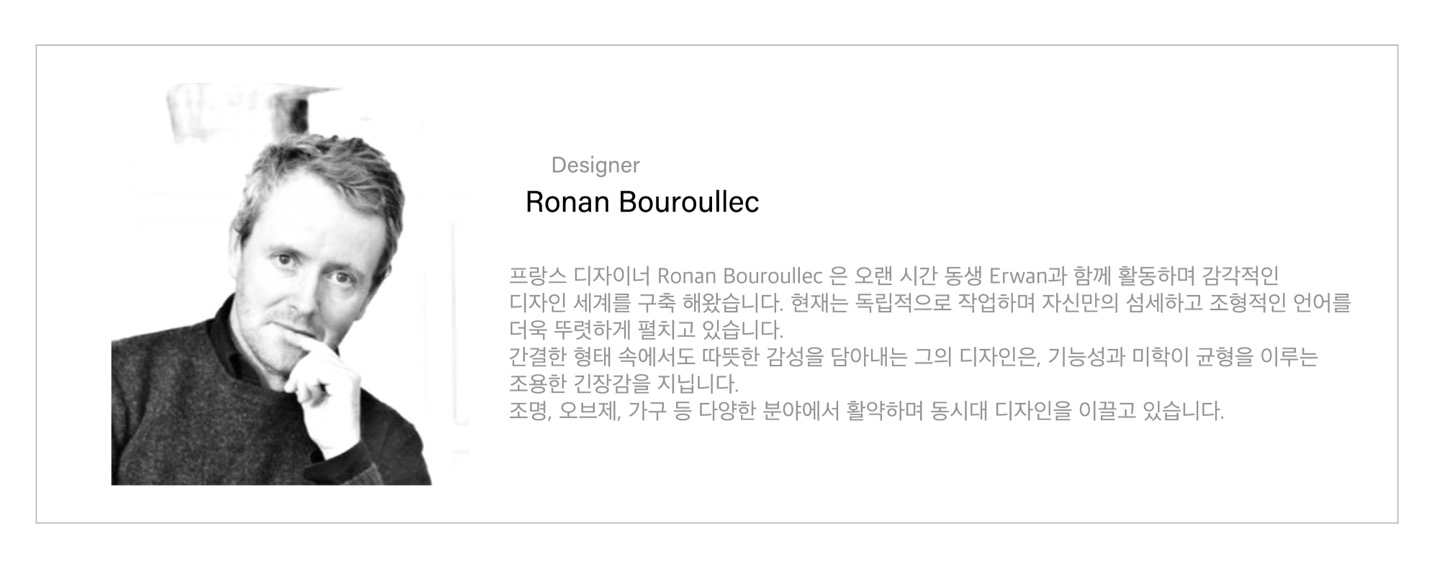Click the black-and-white designer portrait photo

pos(271,284)
